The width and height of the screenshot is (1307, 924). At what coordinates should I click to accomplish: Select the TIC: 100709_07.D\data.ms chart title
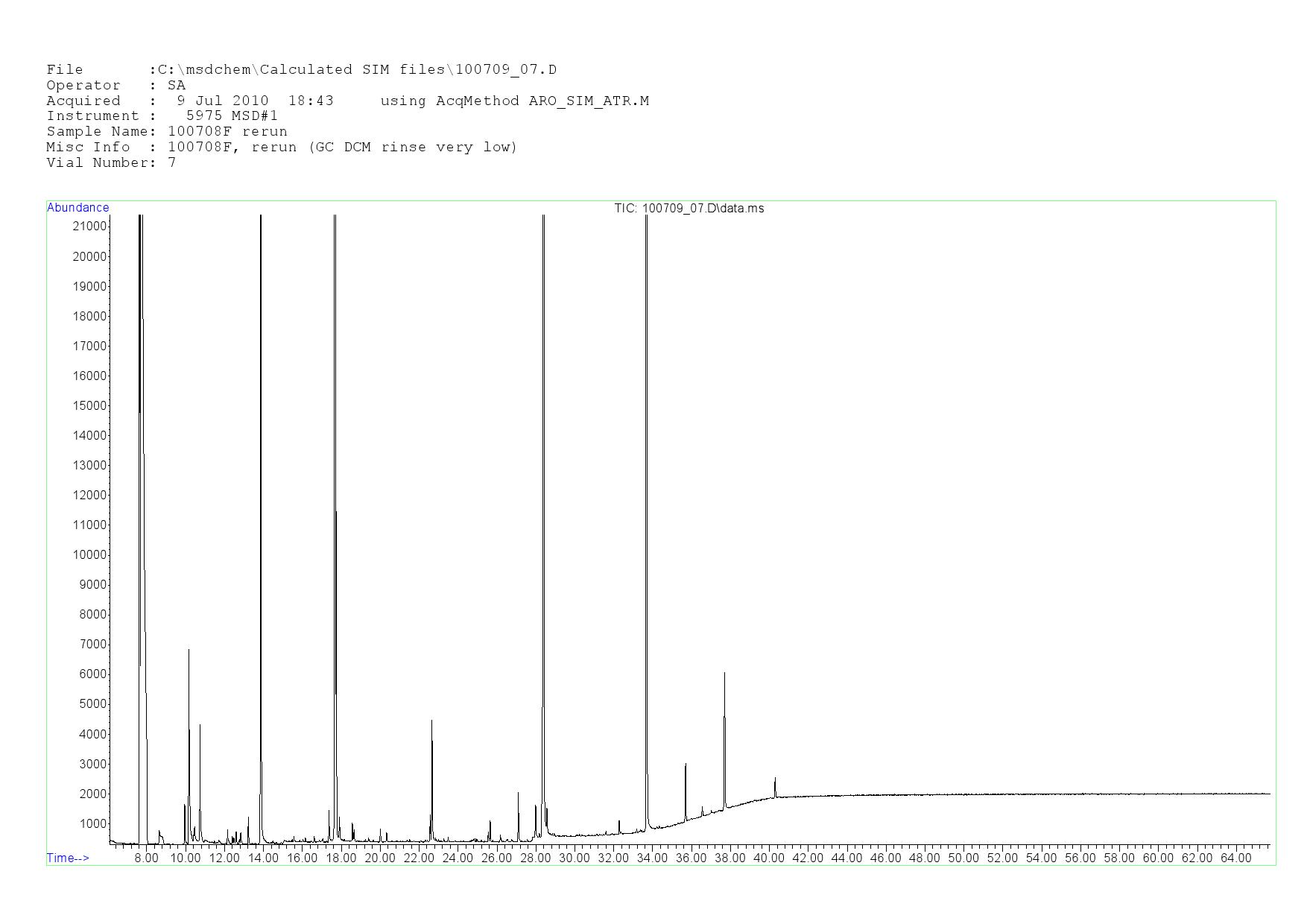(689, 209)
